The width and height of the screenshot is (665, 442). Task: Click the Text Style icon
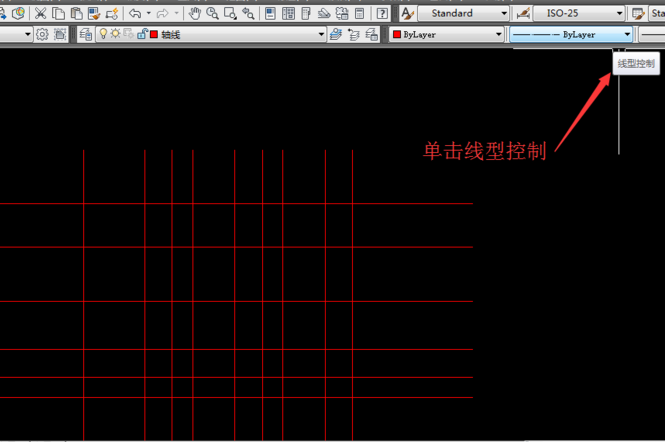click(407, 14)
